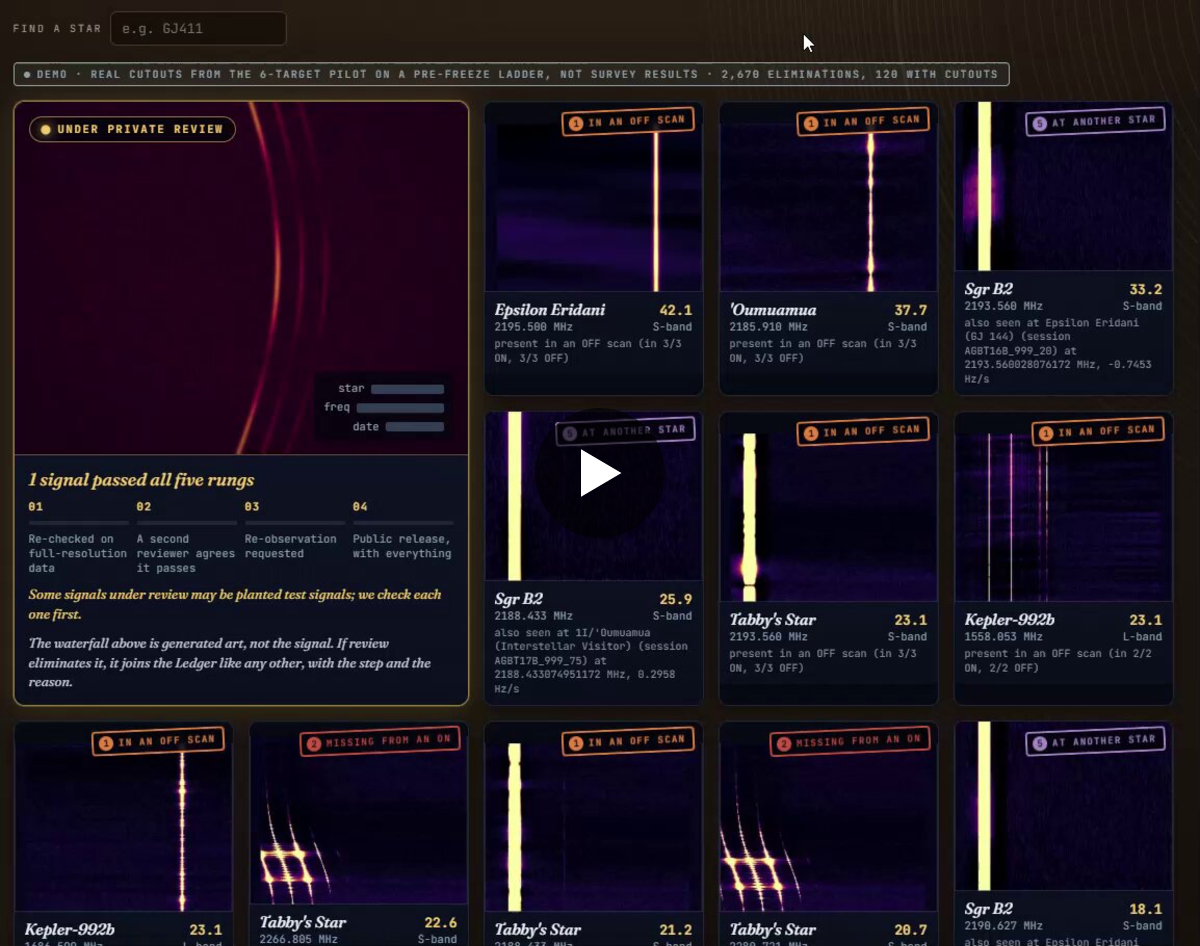
Task: Click the Off Scan badge on Kepler-992b 1558.053 MHz
Action: click(x=1097, y=432)
